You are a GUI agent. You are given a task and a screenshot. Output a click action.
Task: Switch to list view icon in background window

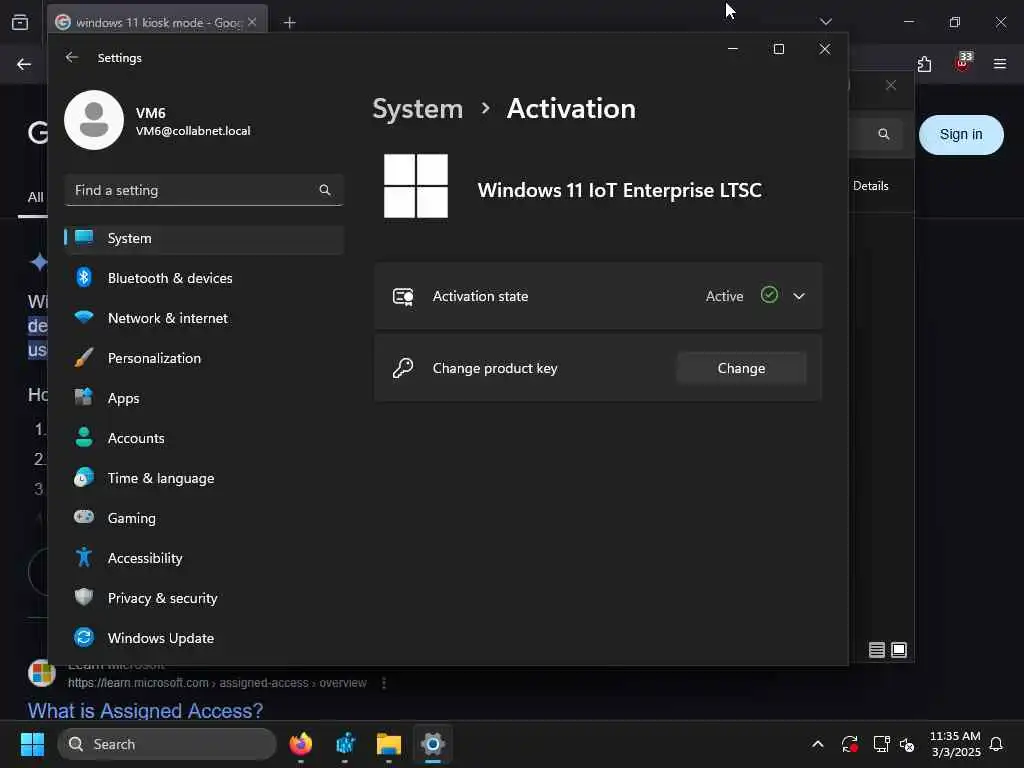tap(877, 650)
